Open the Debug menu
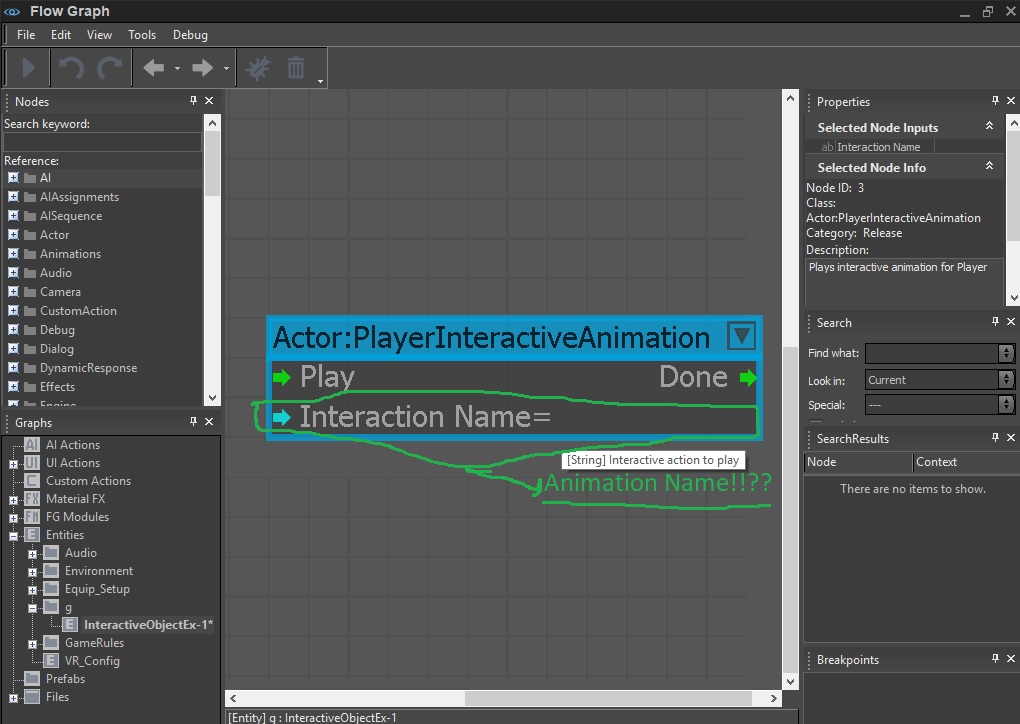Viewport: 1020px width, 724px height. 190,34
